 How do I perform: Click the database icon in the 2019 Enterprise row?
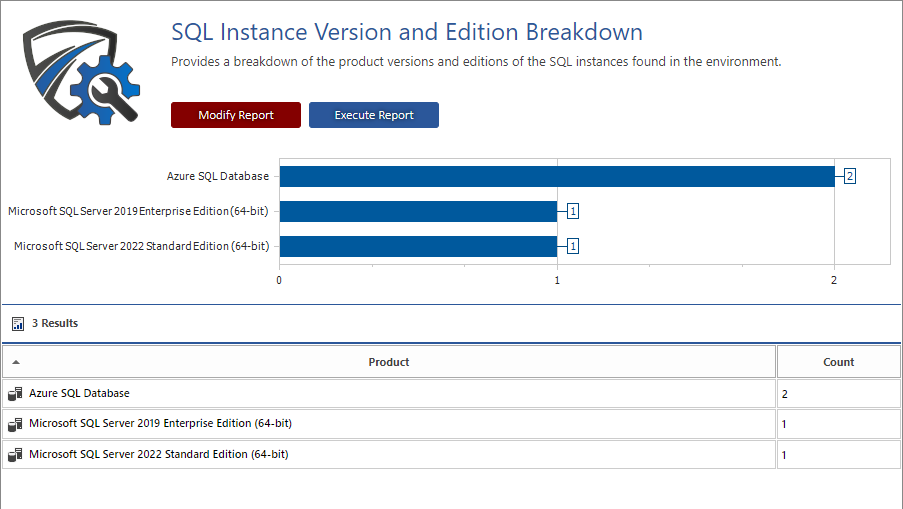(15, 424)
